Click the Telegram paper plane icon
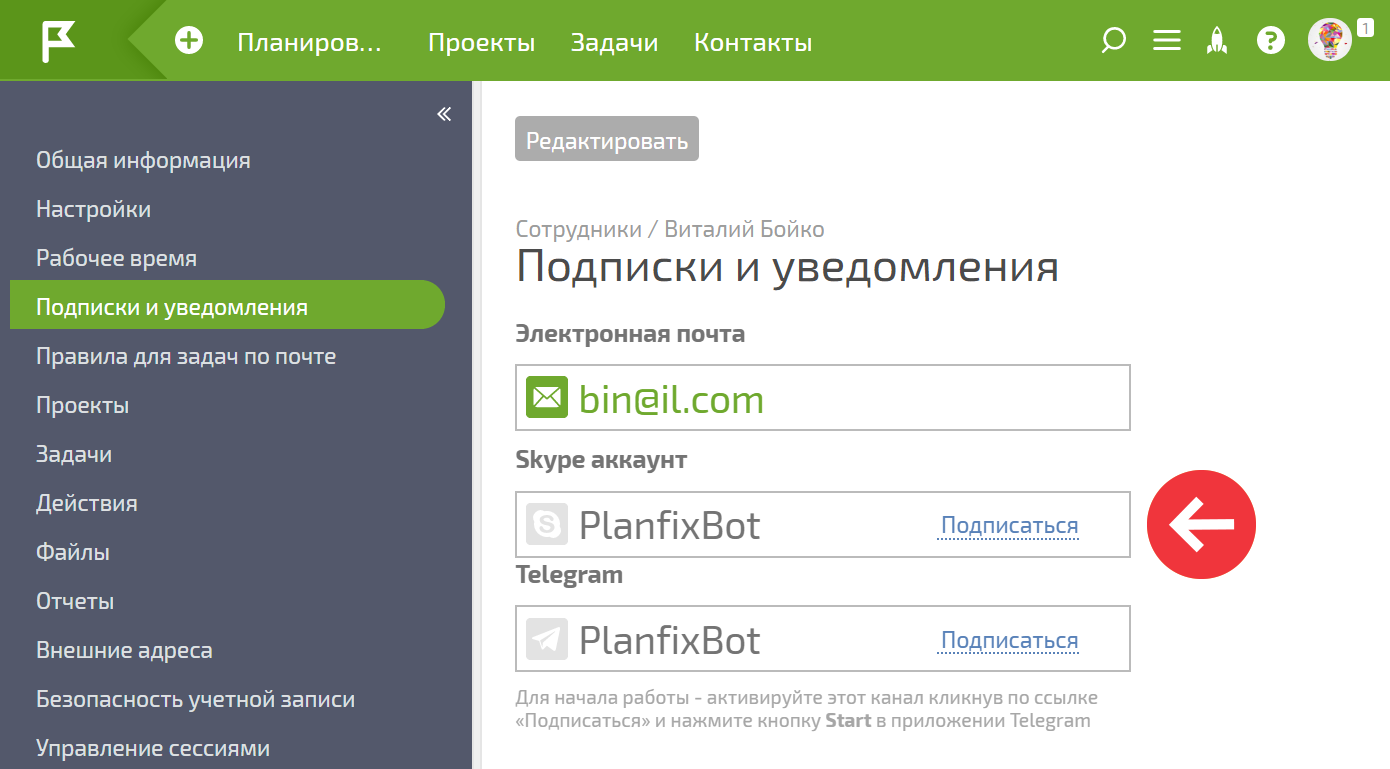 pos(547,639)
